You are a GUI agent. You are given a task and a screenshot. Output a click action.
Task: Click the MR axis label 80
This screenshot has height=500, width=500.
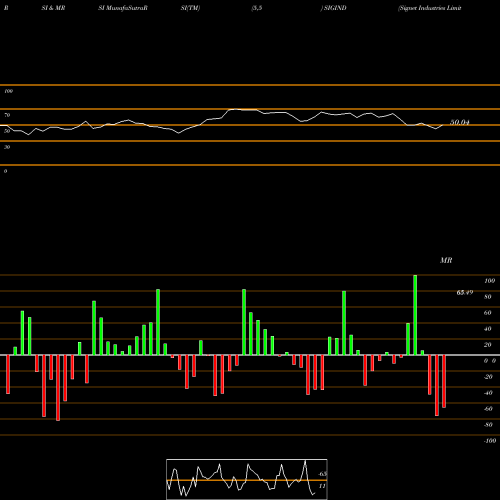coord(488,297)
